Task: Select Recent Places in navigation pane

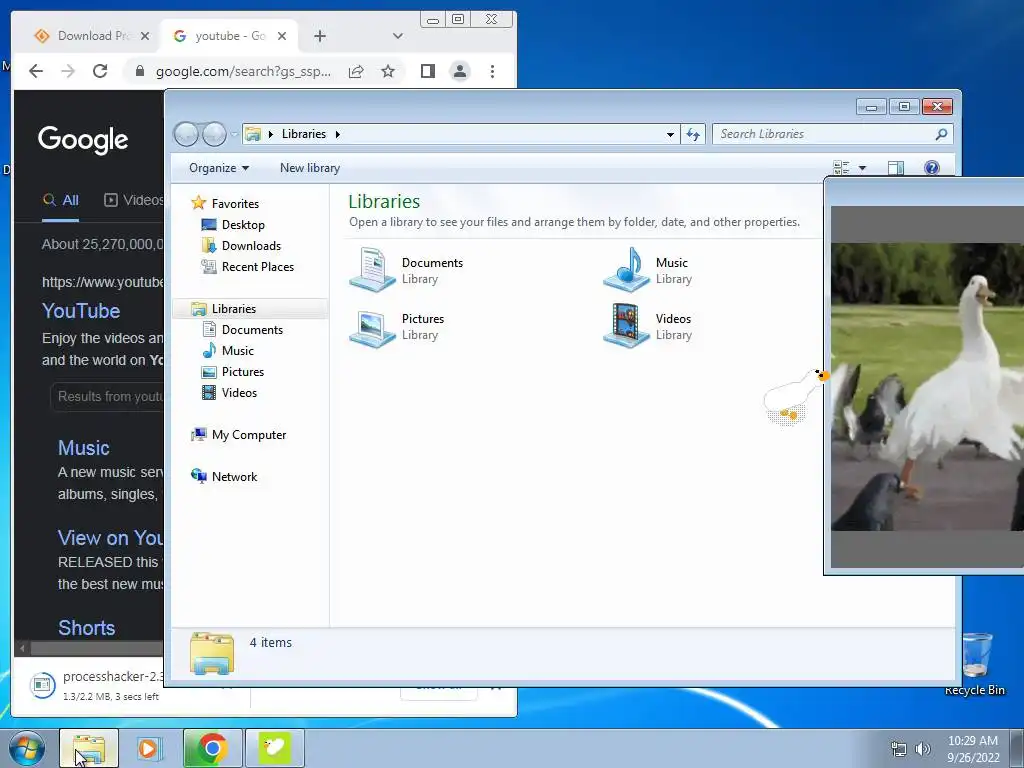Action: pyautogui.click(x=257, y=266)
